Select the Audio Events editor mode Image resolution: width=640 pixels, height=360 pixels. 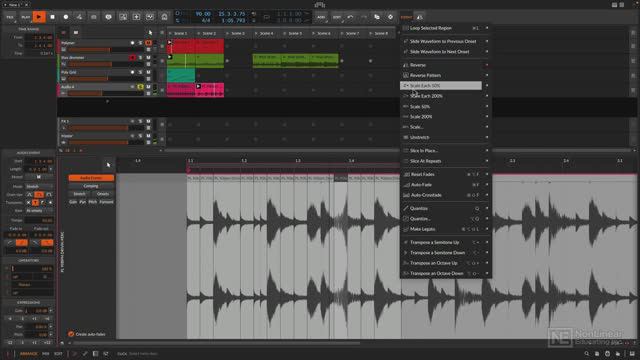click(x=91, y=178)
